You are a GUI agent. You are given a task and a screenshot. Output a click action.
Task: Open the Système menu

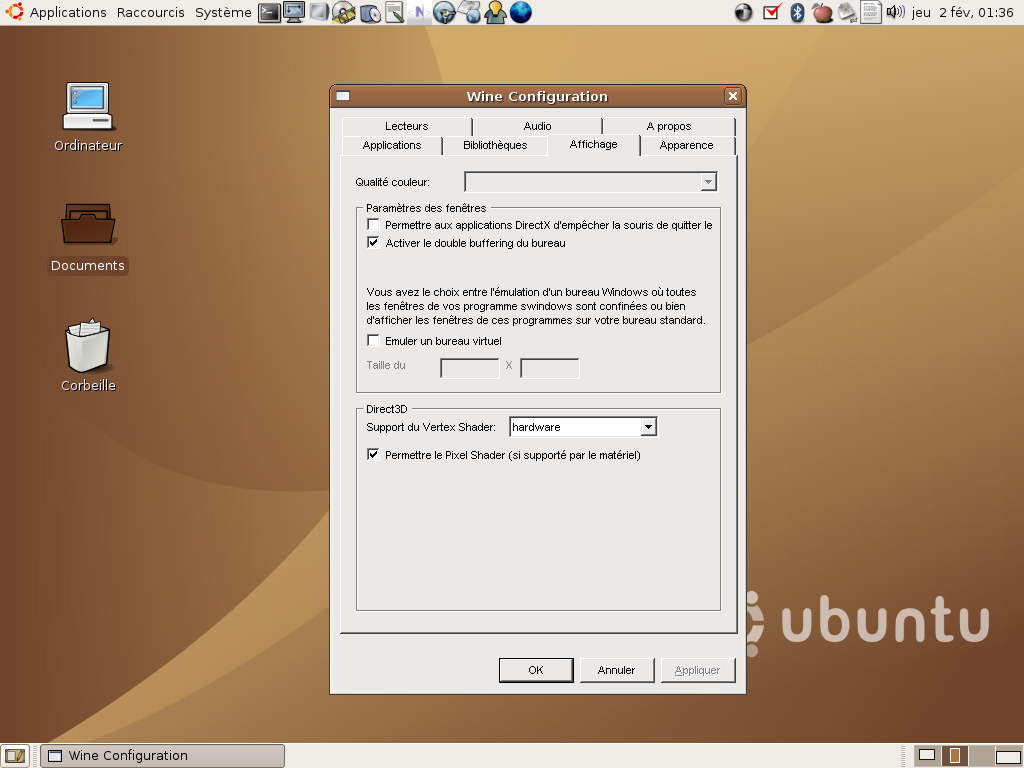223,12
